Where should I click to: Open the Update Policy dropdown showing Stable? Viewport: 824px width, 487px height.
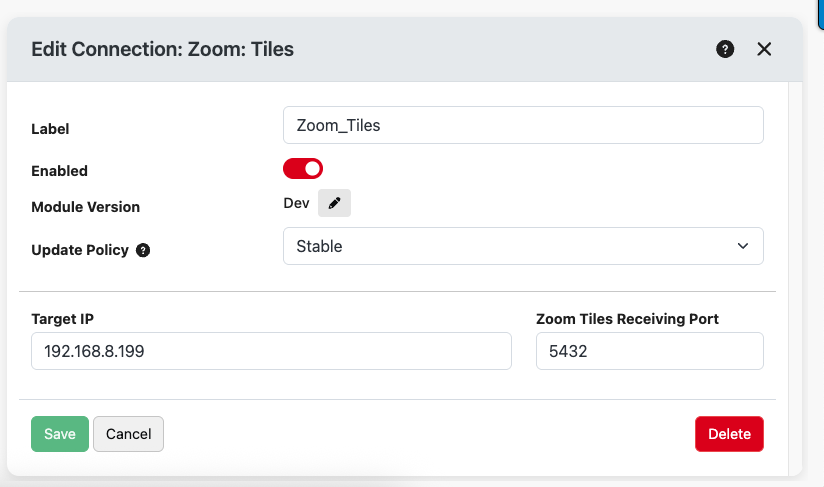(x=523, y=246)
